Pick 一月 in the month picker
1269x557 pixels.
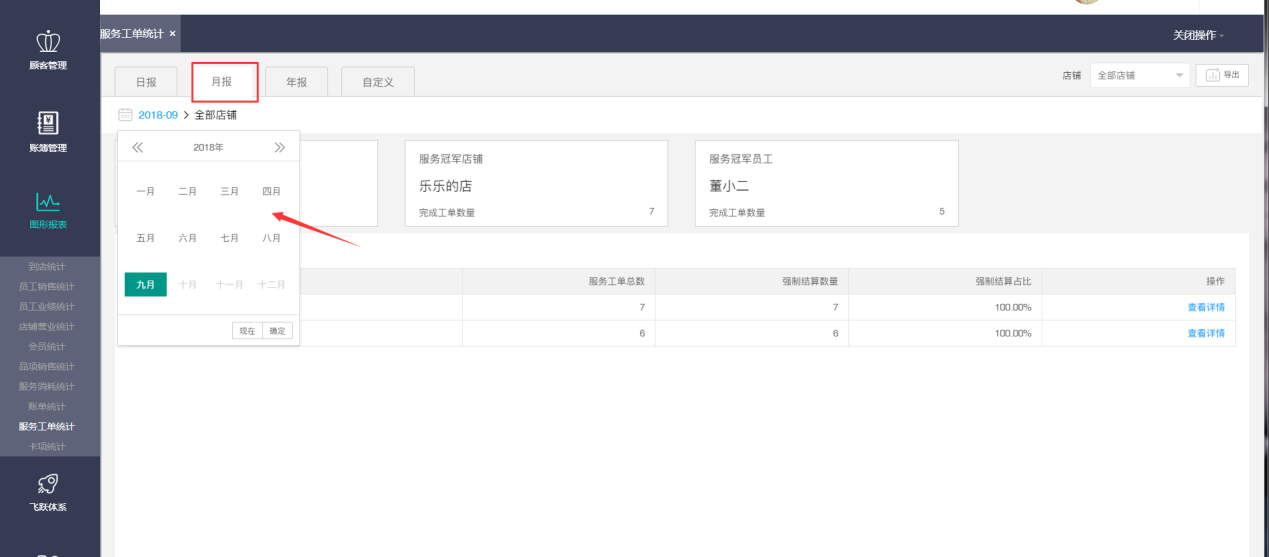tap(145, 191)
